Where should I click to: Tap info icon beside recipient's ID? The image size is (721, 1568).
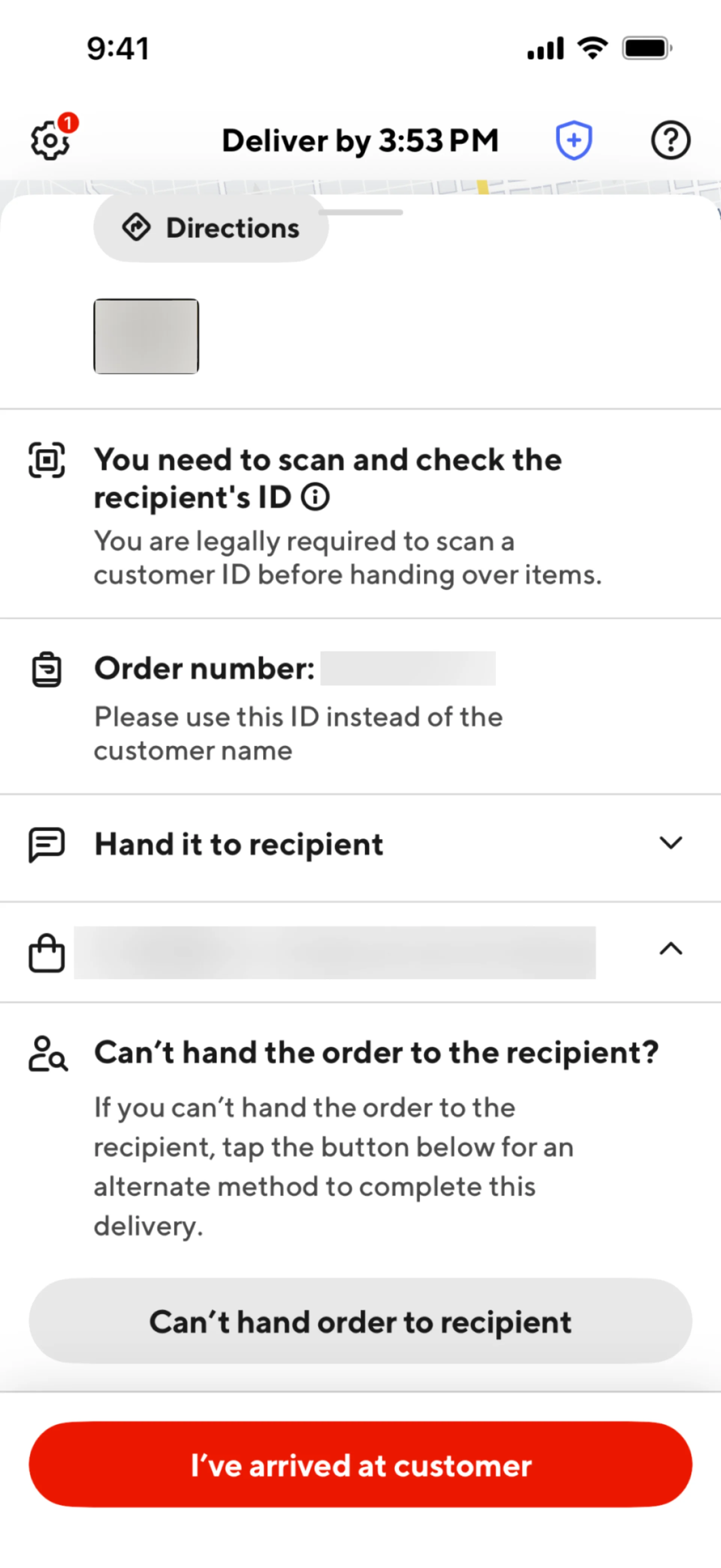(x=315, y=497)
